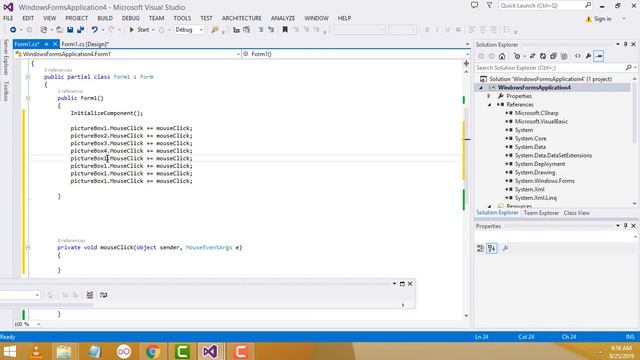This screenshot has width=640, height=360.
Task: Click the Refresh icon in Solution Explorer
Action: pyautogui.click(x=543, y=56)
